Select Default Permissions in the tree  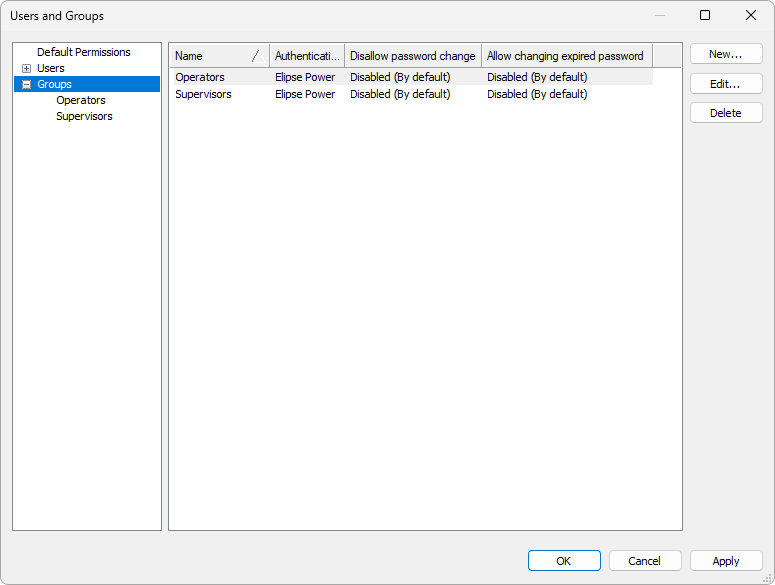[x=83, y=52]
